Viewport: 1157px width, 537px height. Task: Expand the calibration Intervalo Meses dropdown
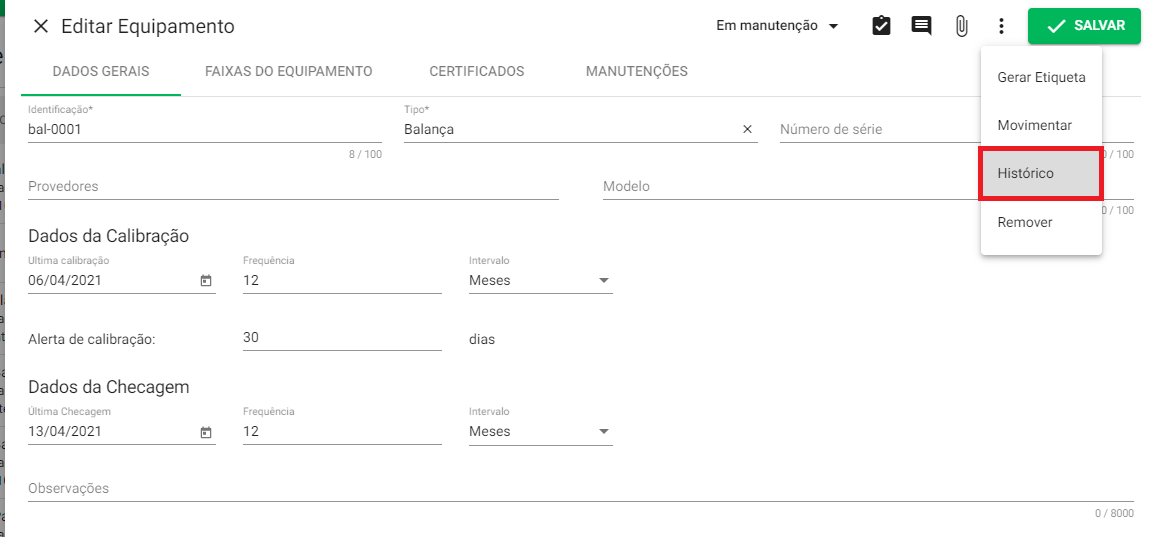(x=541, y=280)
